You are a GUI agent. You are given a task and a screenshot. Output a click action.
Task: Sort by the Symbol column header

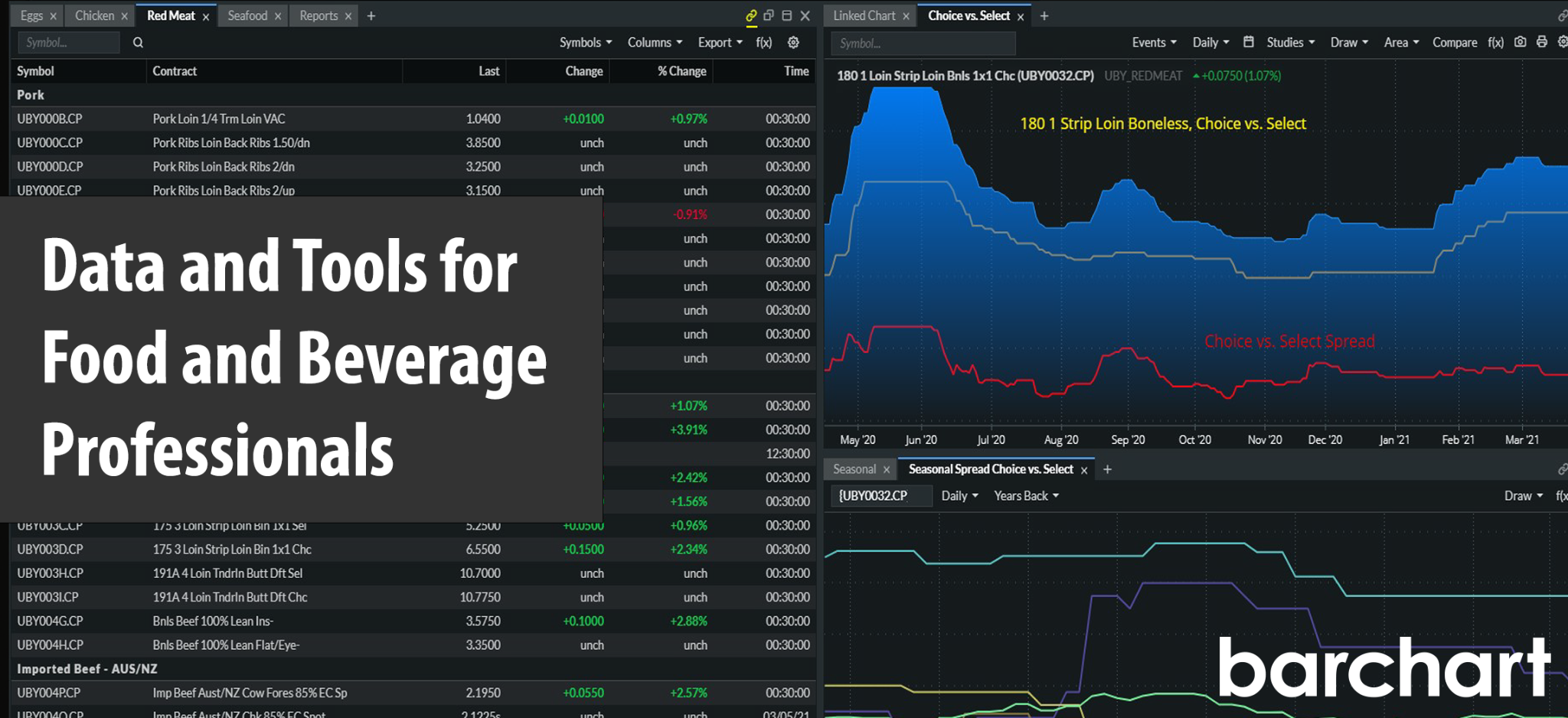(35, 71)
